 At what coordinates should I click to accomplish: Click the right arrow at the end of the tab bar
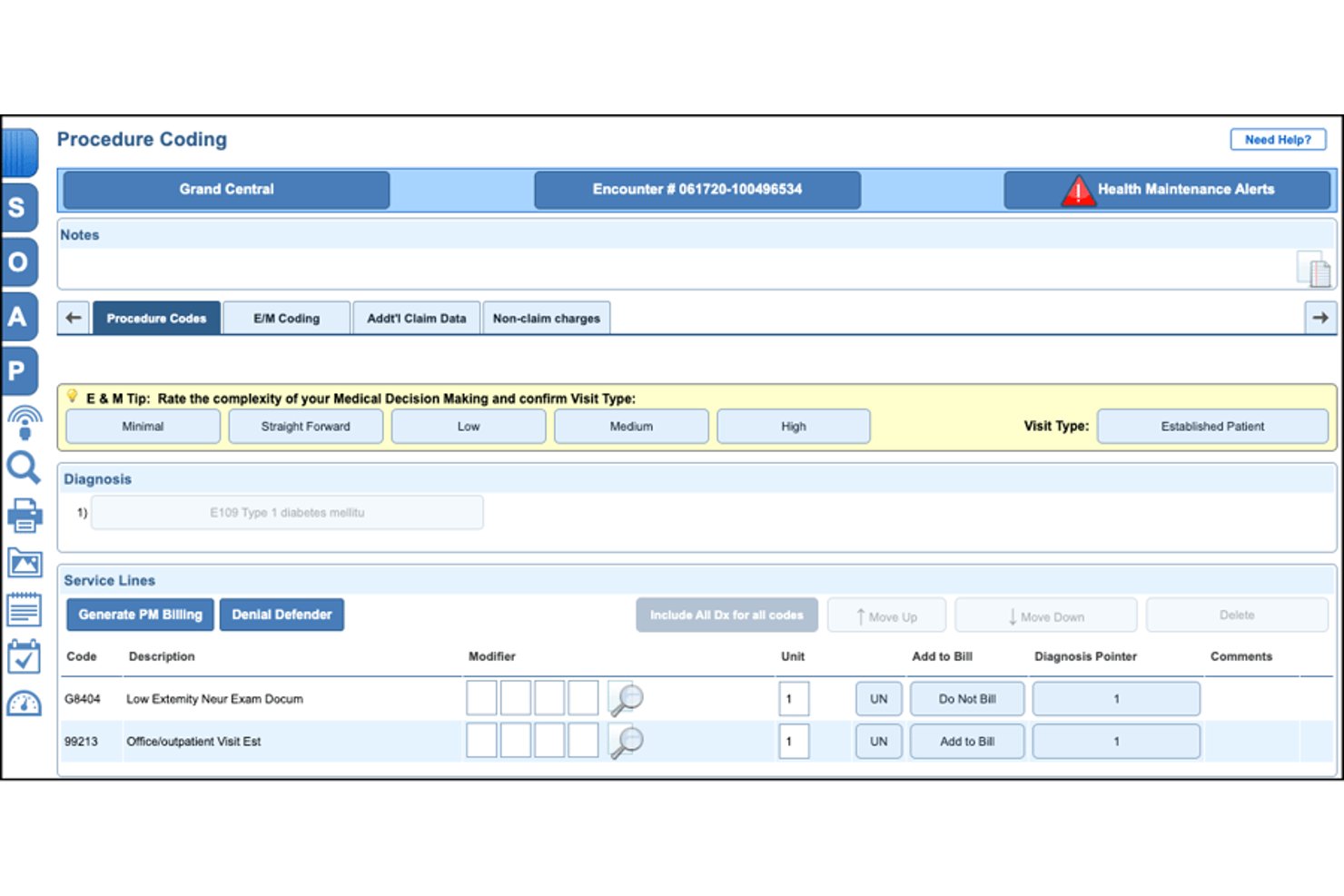click(1320, 318)
